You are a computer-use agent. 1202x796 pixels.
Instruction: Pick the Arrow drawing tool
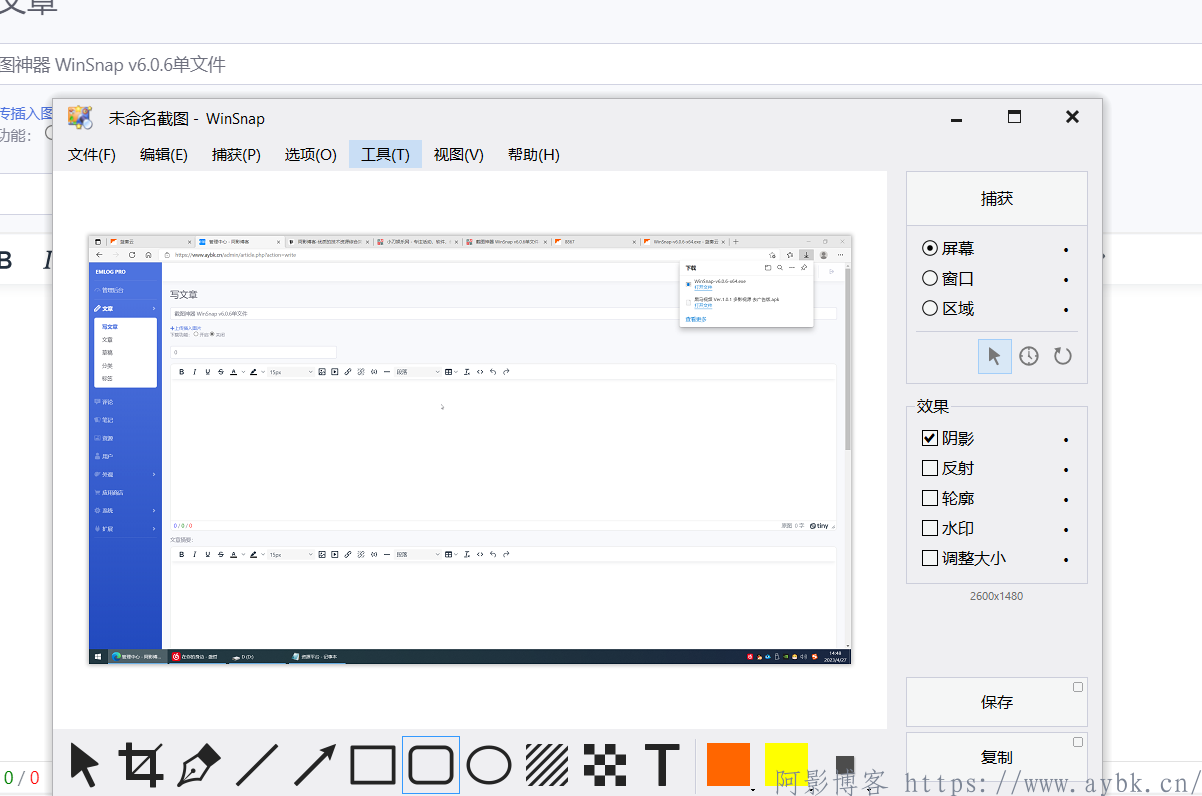(x=312, y=765)
